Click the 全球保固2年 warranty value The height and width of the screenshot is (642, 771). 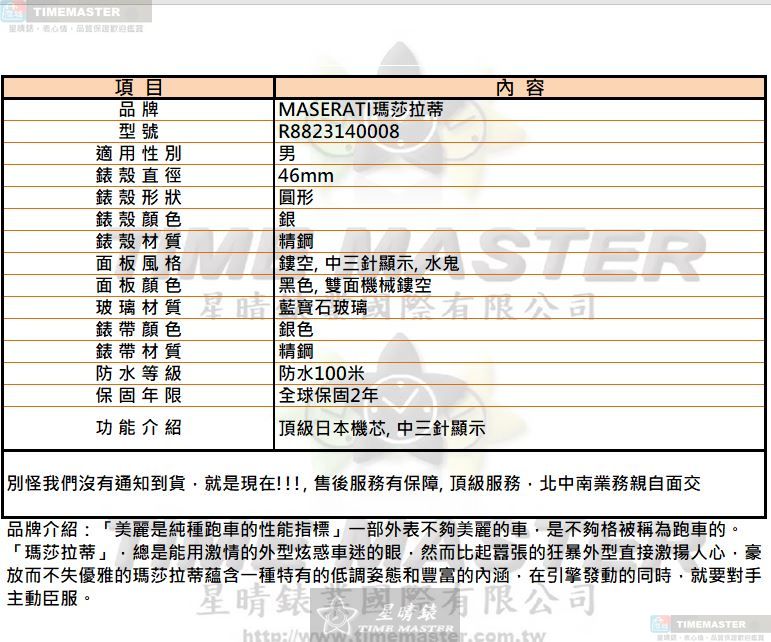click(x=328, y=395)
